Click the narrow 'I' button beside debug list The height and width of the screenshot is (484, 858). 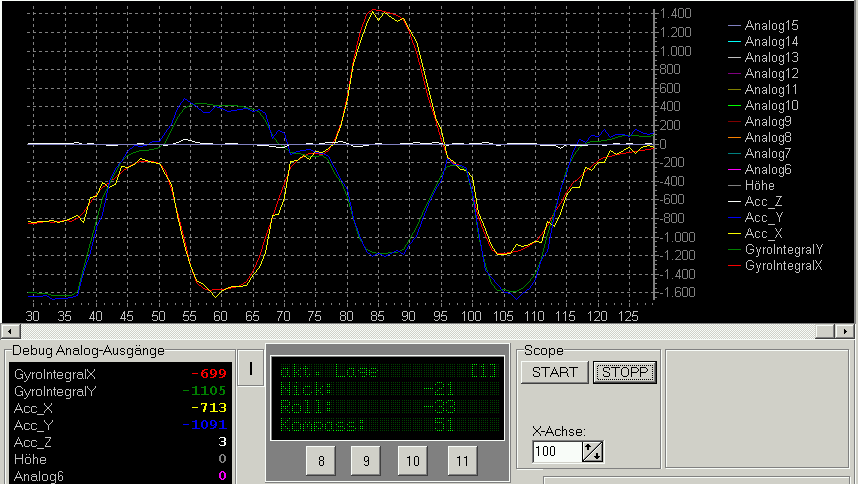pyautogui.click(x=251, y=369)
